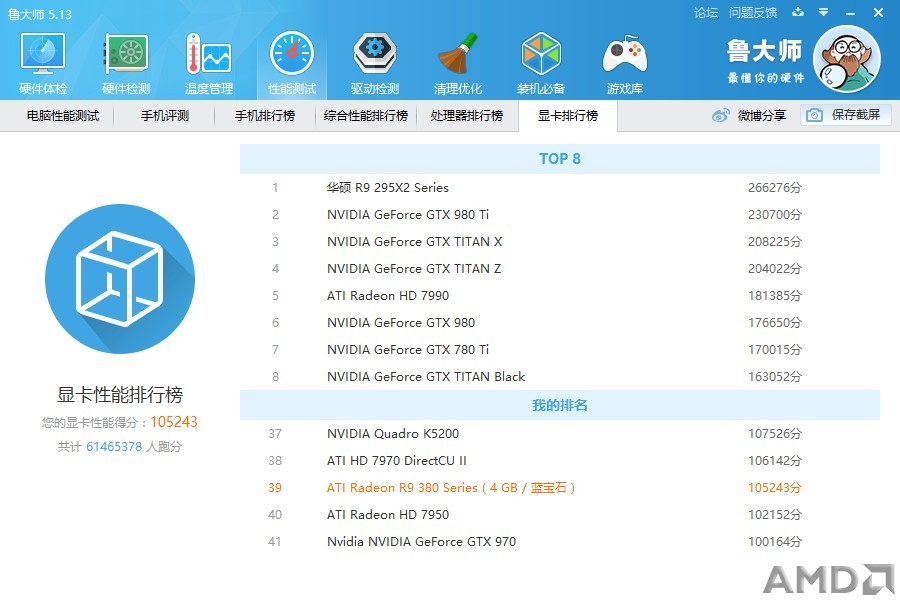Image resolution: width=900 pixels, height=600 pixels.
Task: Open 硬件检测 hardware detection icon
Action: [126, 63]
